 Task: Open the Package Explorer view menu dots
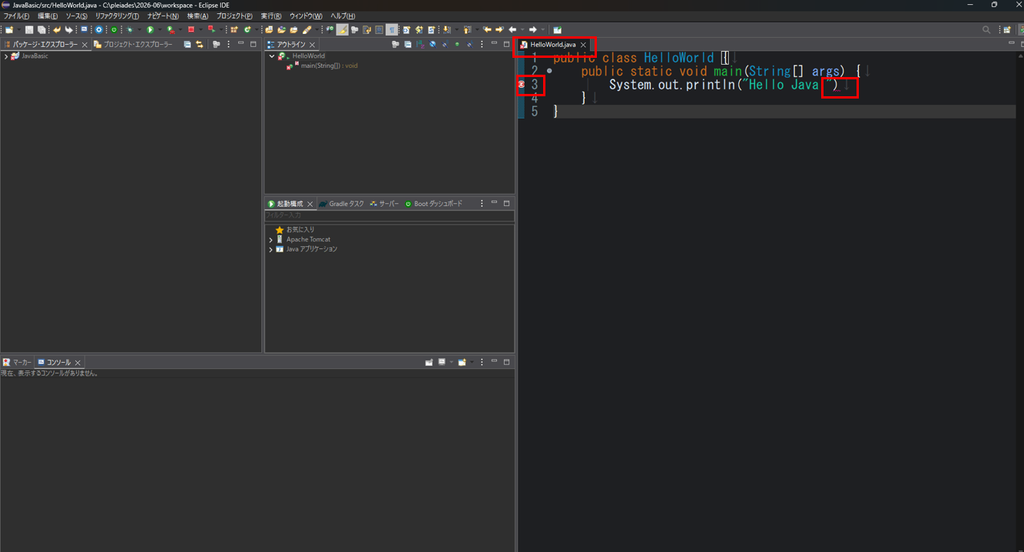[228, 44]
